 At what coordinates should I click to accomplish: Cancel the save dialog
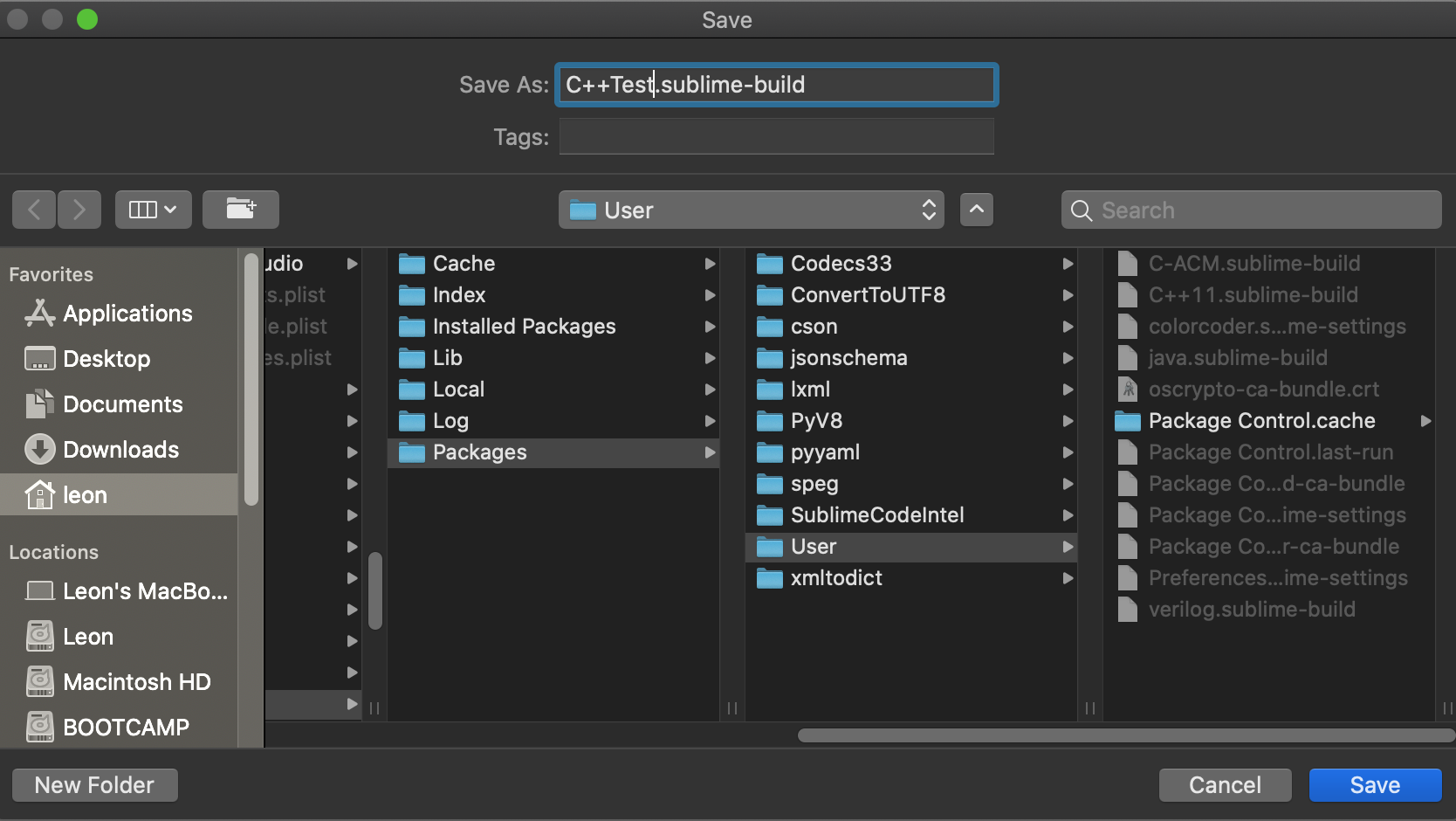coord(1225,784)
